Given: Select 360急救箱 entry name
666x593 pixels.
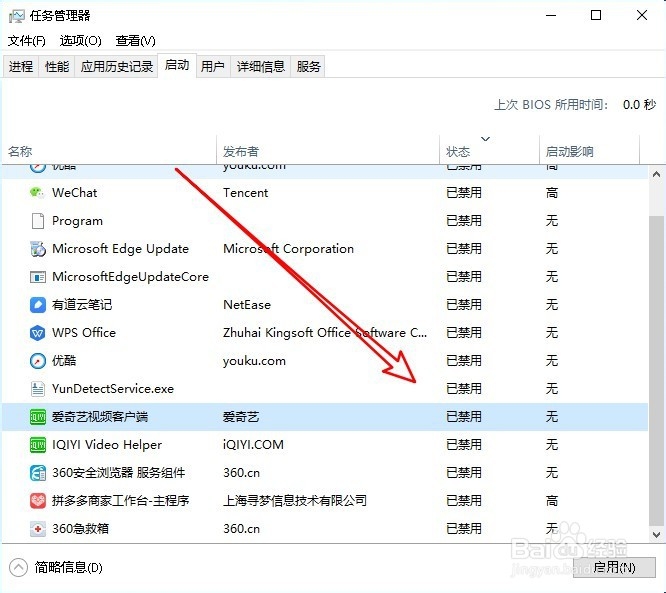Looking at the screenshot, I should click(80, 529).
